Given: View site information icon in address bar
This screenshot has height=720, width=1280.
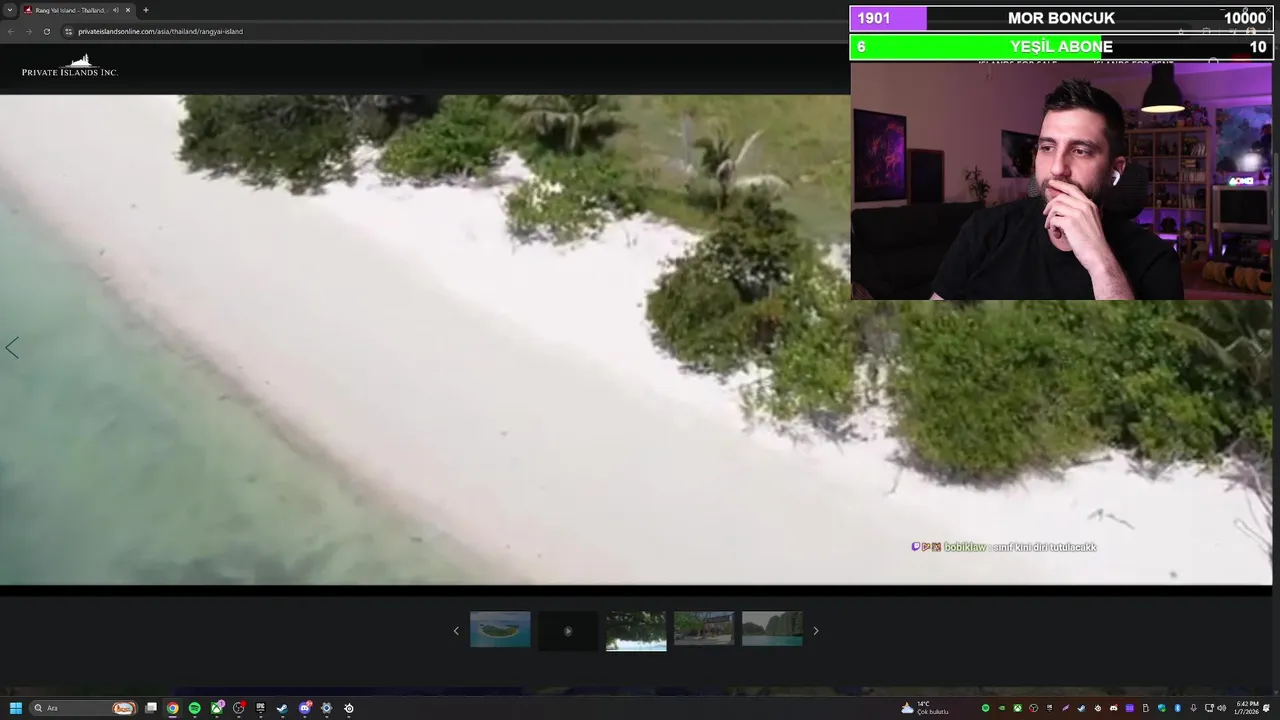Looking at the screenshot, I should [x=68, y=31].
